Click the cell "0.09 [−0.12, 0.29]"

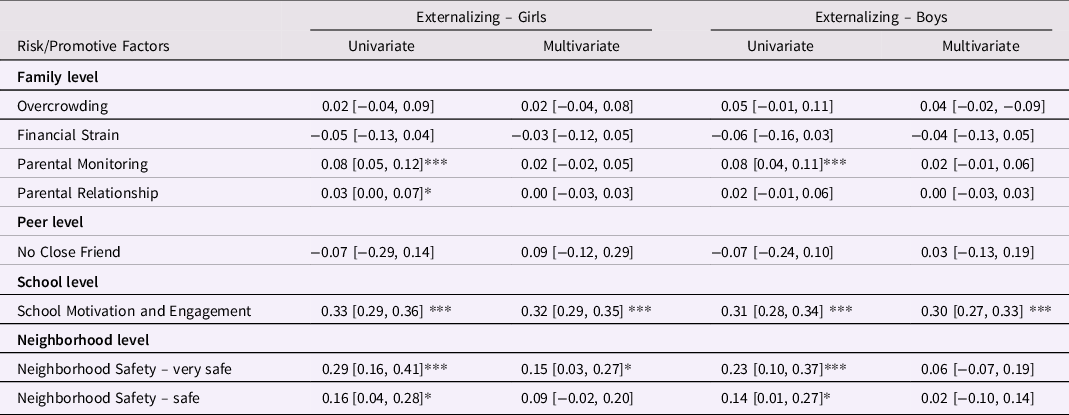tap(580, 252)
